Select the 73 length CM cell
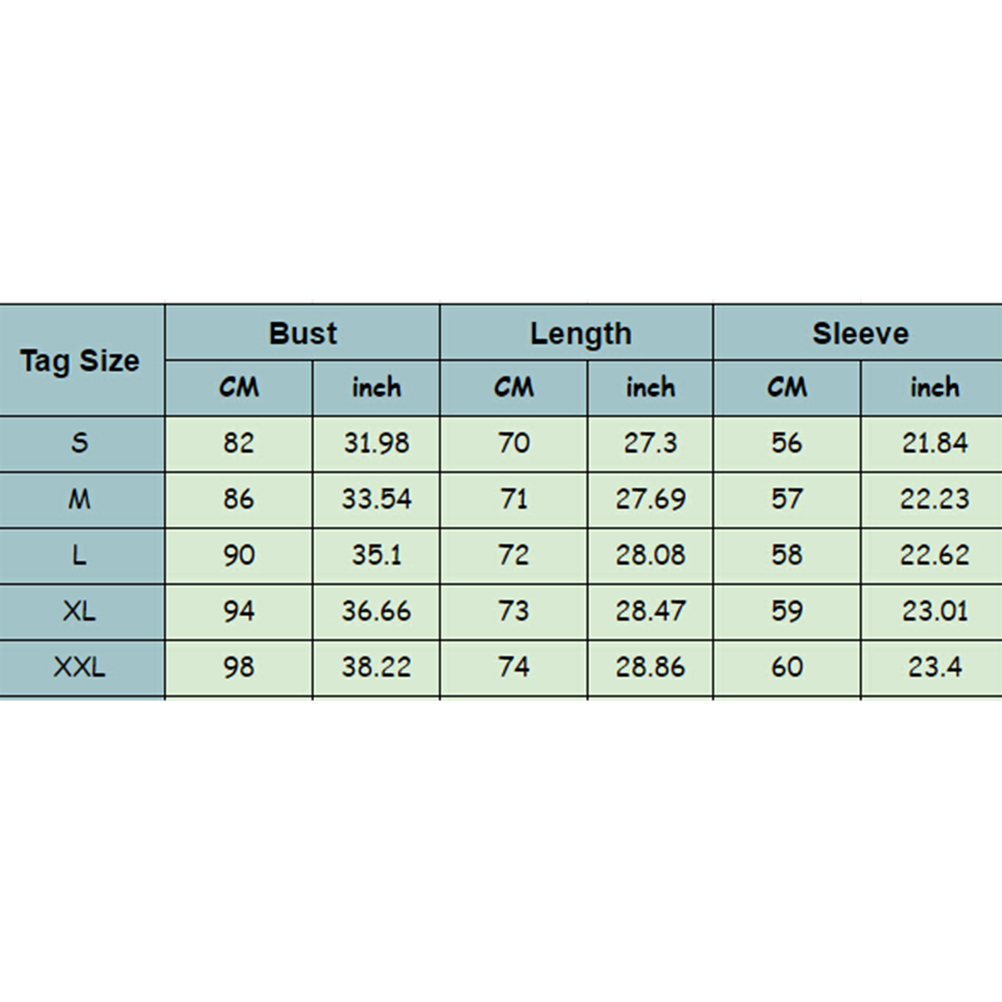The width and height of the screenshot is (1002, 1002). 513,611
